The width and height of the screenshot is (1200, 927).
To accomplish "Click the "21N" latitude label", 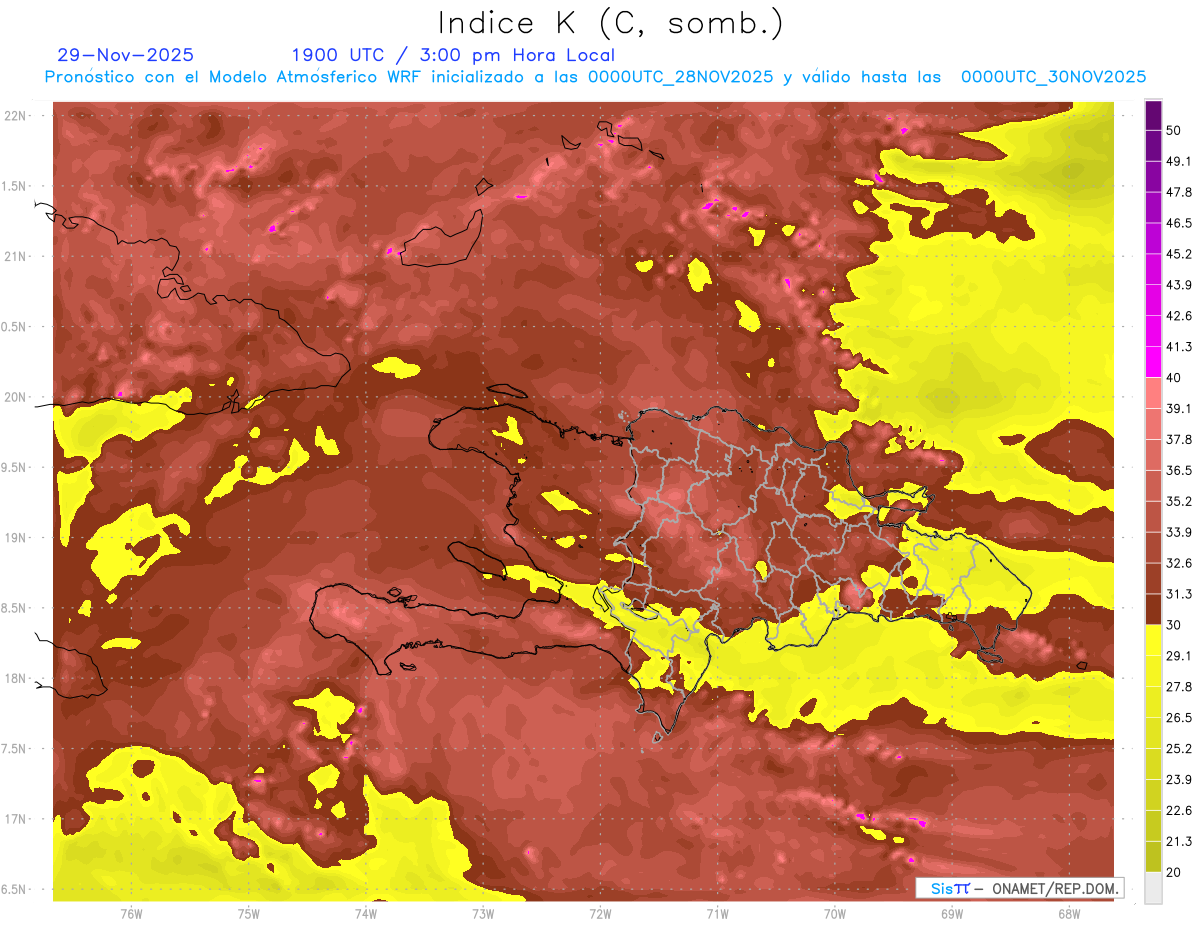I will [x=16, y=256].
